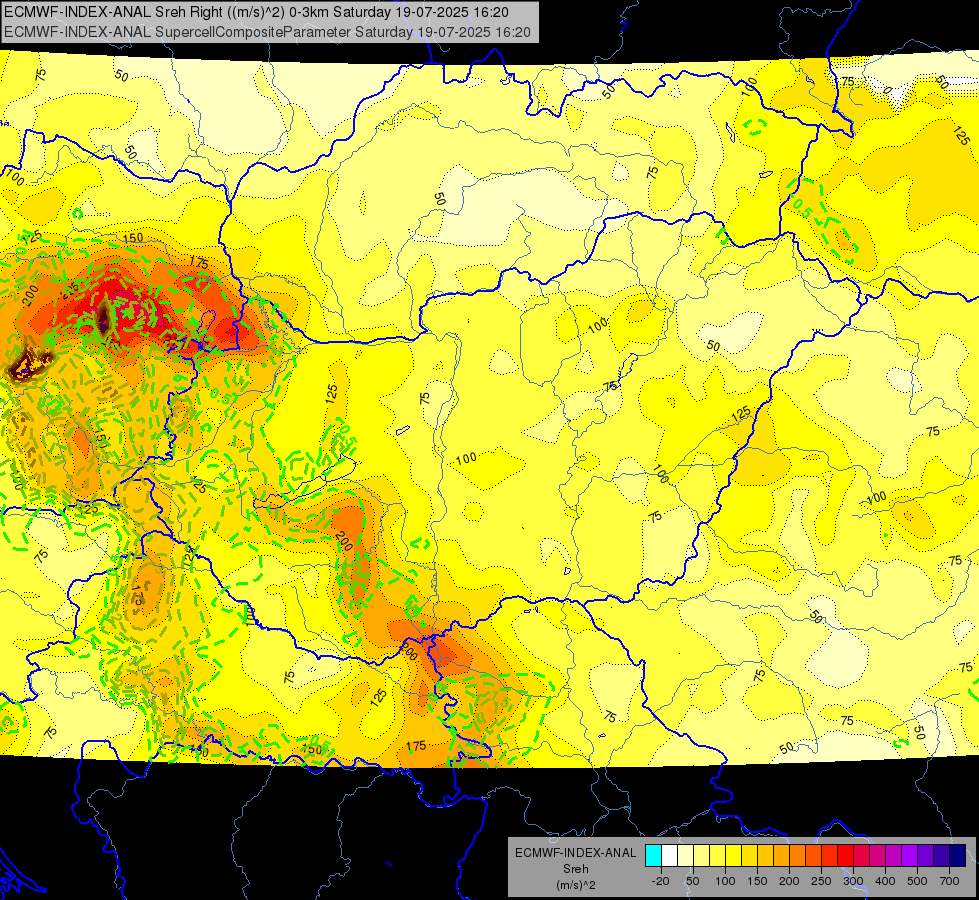The height and width of the screenshot is (900, 979).
Task: Click the '150' tick label on the legend scale
Action: pyautogui.click(x=757, y=881)
